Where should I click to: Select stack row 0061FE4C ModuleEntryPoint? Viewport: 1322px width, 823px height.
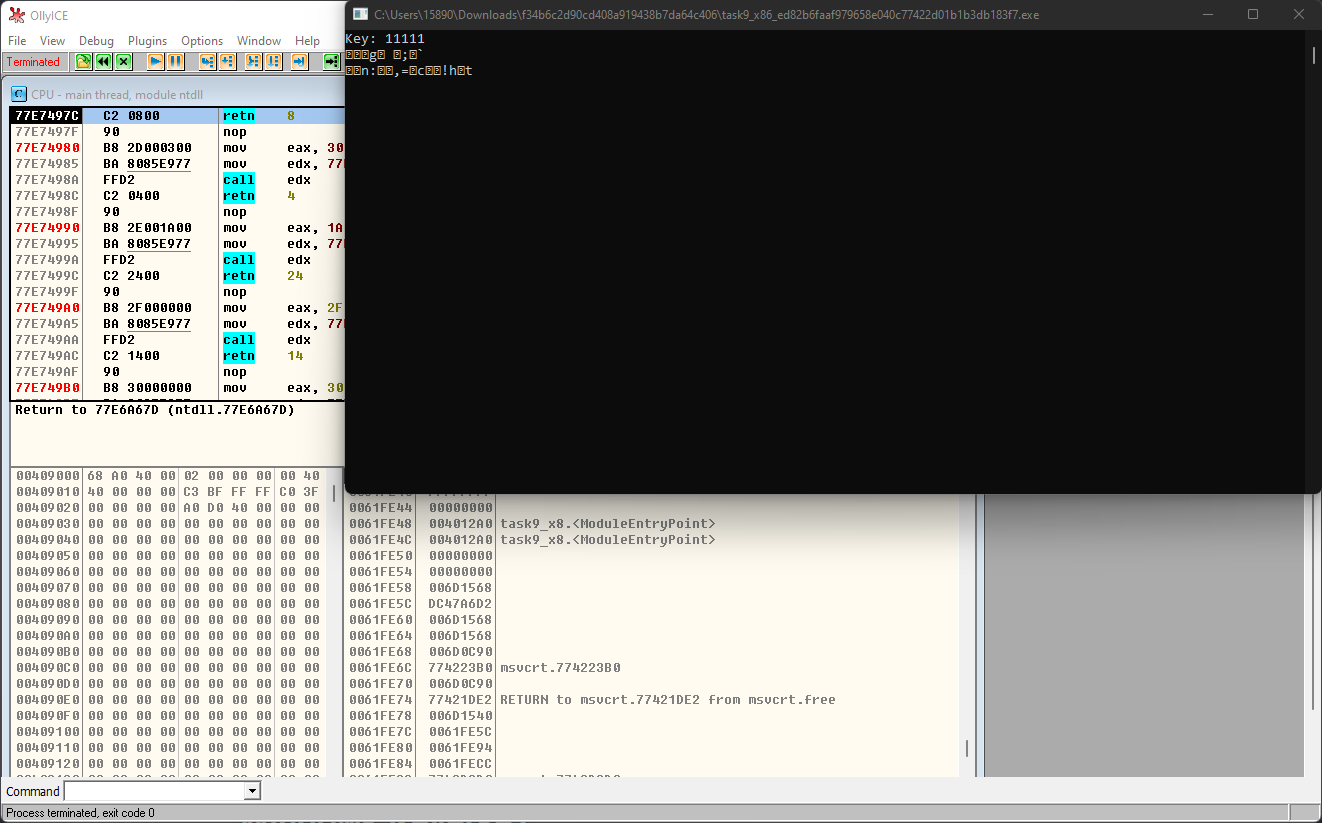[652, 540]
